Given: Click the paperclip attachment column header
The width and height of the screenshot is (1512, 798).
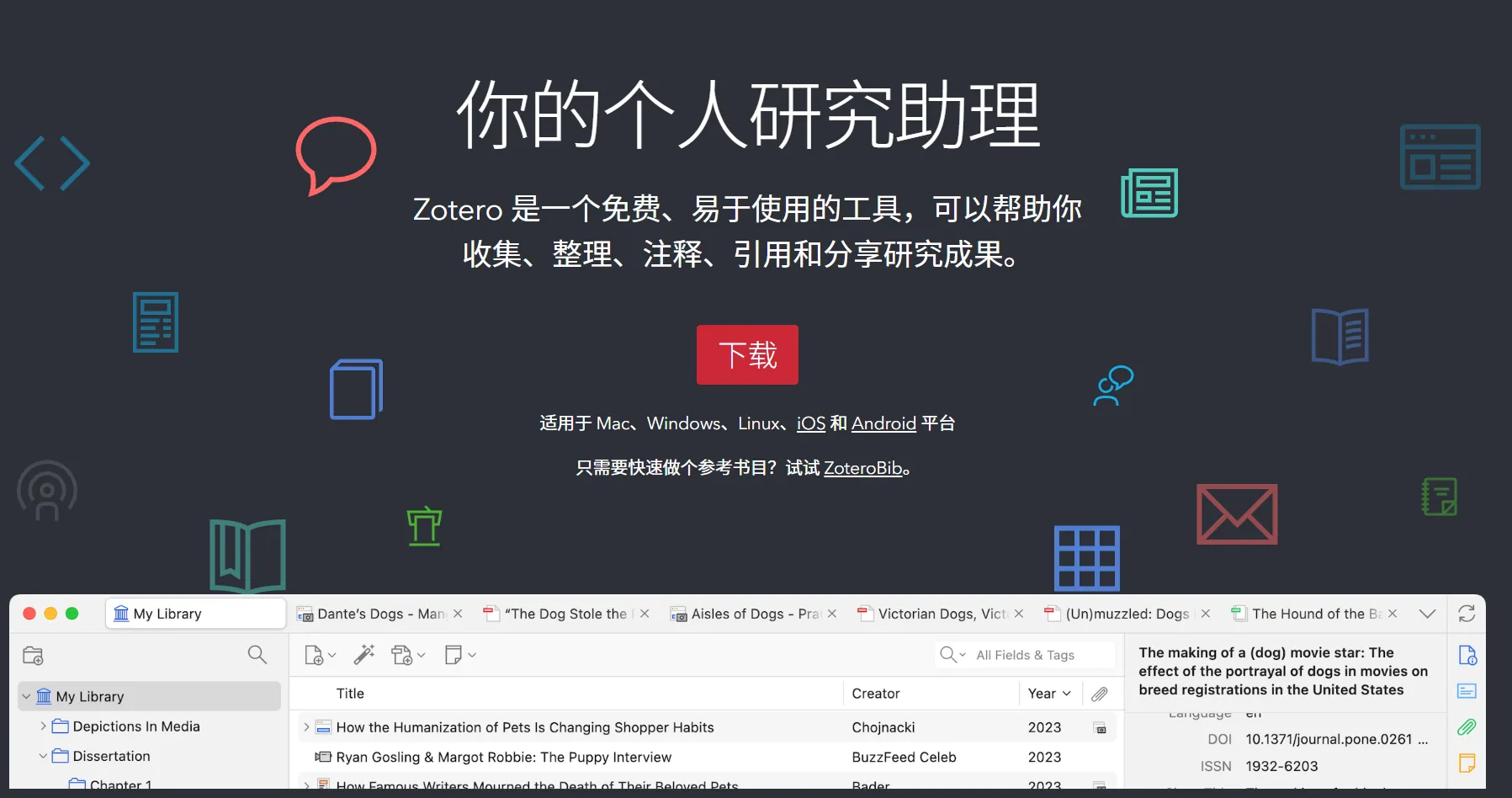Looking at the screenshot, I should 1100,693.
